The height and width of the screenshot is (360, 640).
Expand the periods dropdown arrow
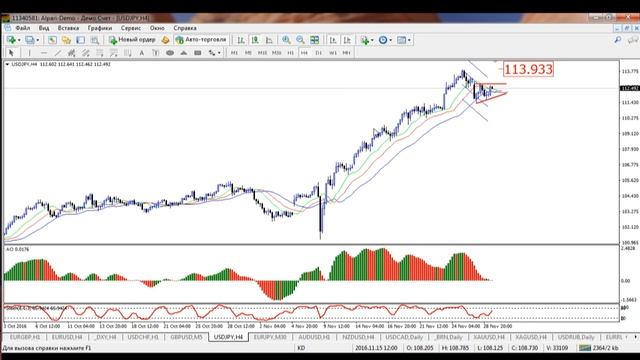click(x=391, y=40)
